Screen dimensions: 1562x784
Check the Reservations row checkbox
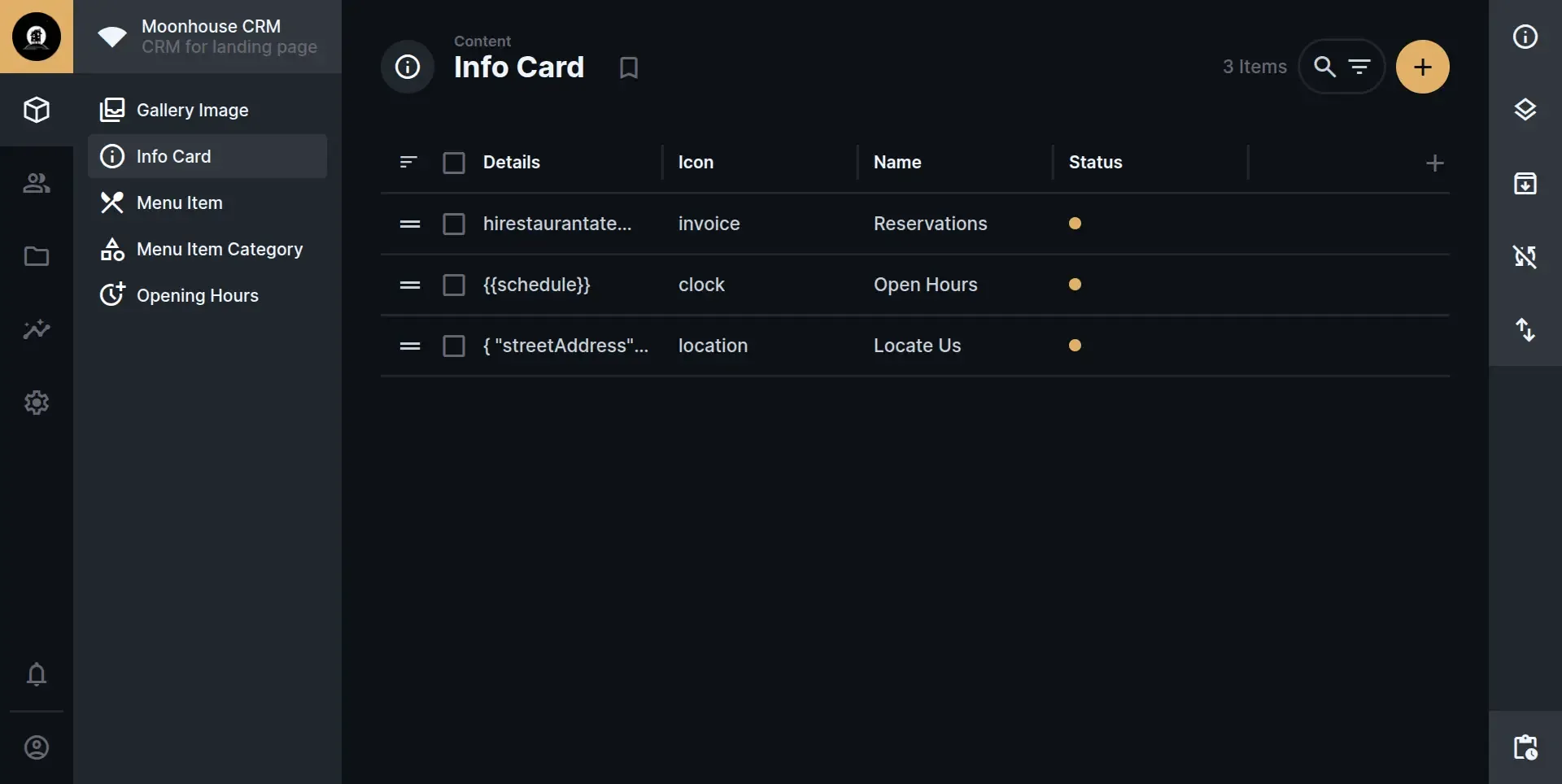click(x=454, y=224)
